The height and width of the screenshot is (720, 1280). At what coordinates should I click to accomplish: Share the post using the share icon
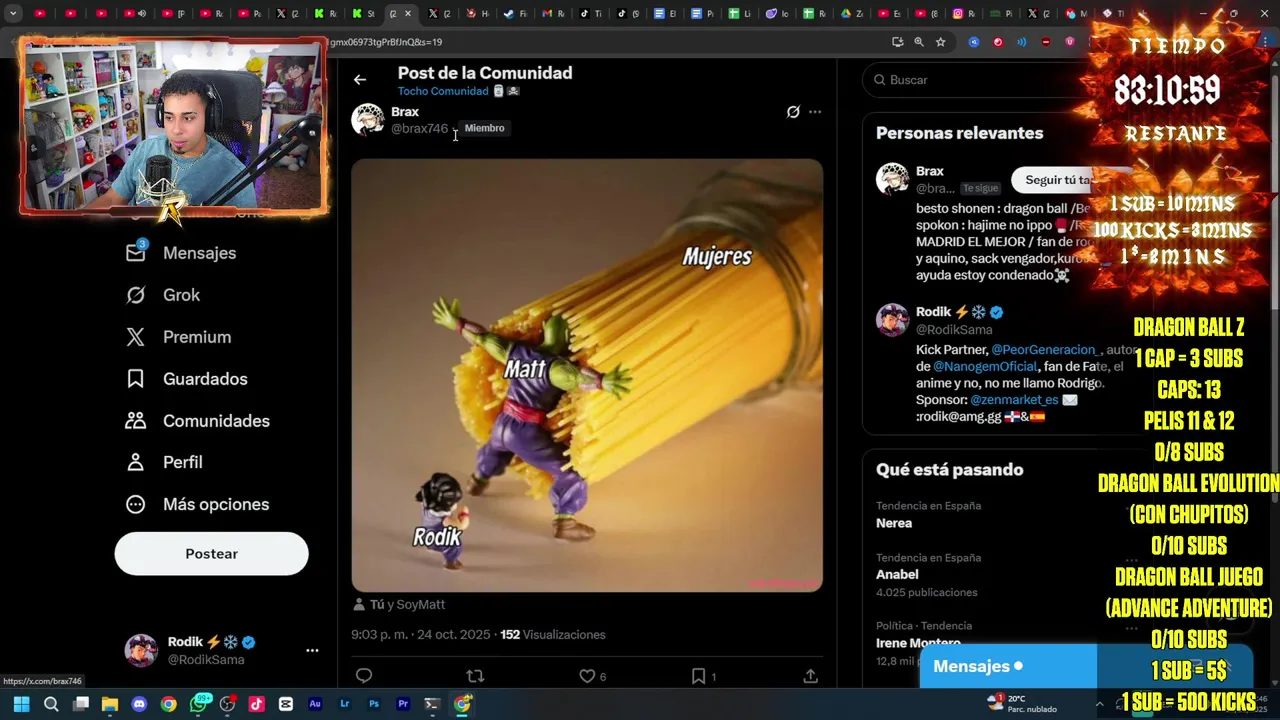(x=810, y=676)
